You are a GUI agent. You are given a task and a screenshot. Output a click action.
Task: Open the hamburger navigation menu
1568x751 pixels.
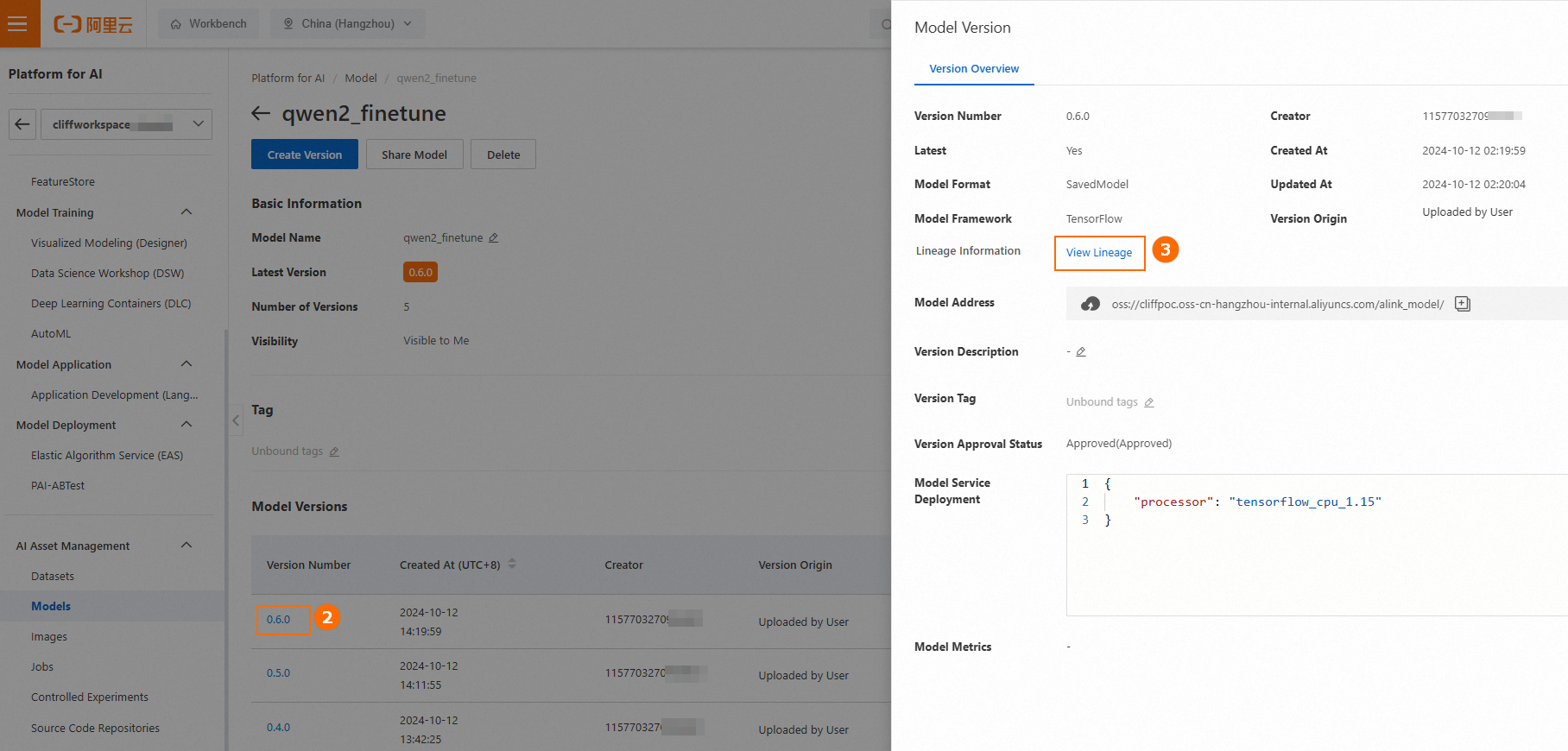click(x=17, y=23)
